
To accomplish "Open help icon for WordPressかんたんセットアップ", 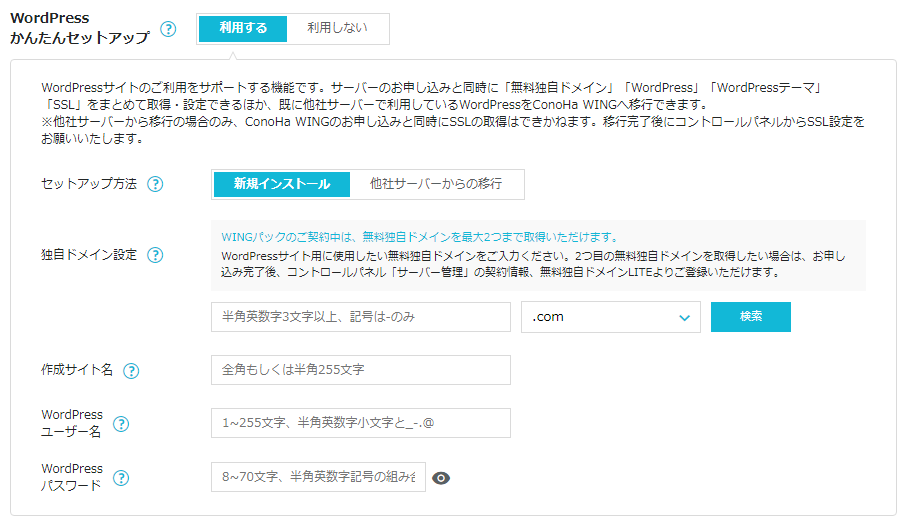I will (x=168, y=29).
